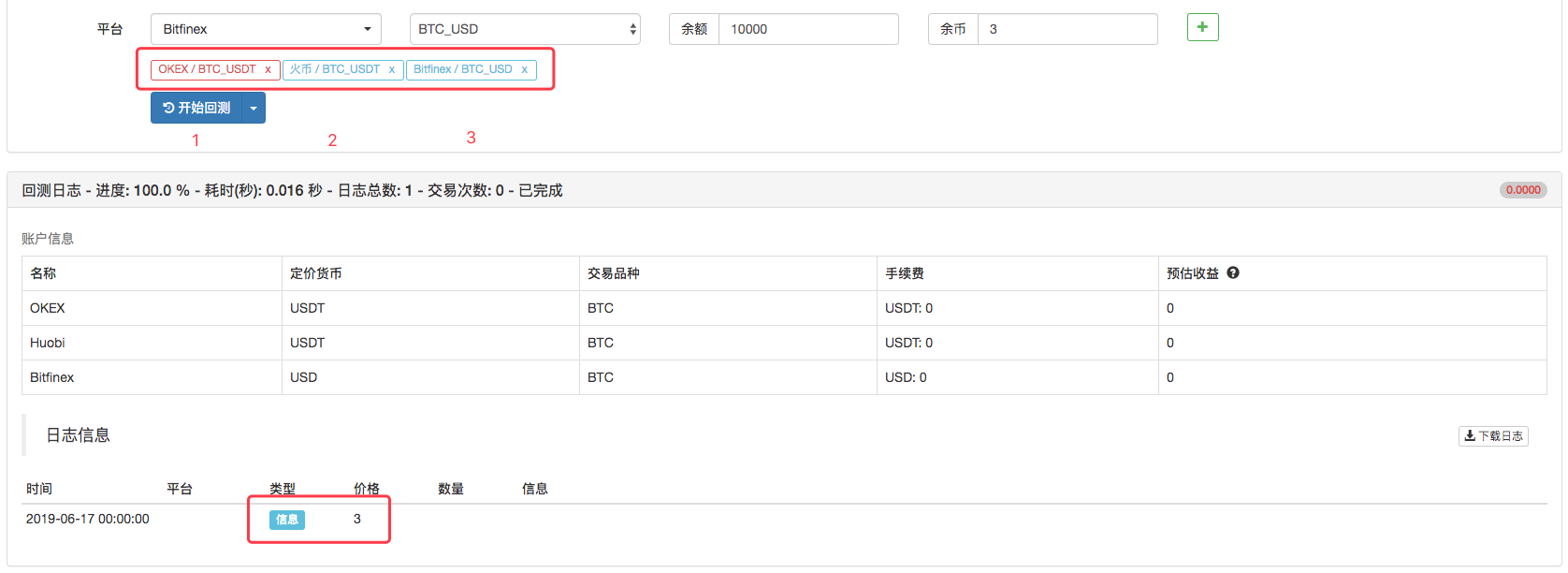Open the 开始回测 dropdown caret
Viewport: 1568px width, 573px height.
click(254, 108)
